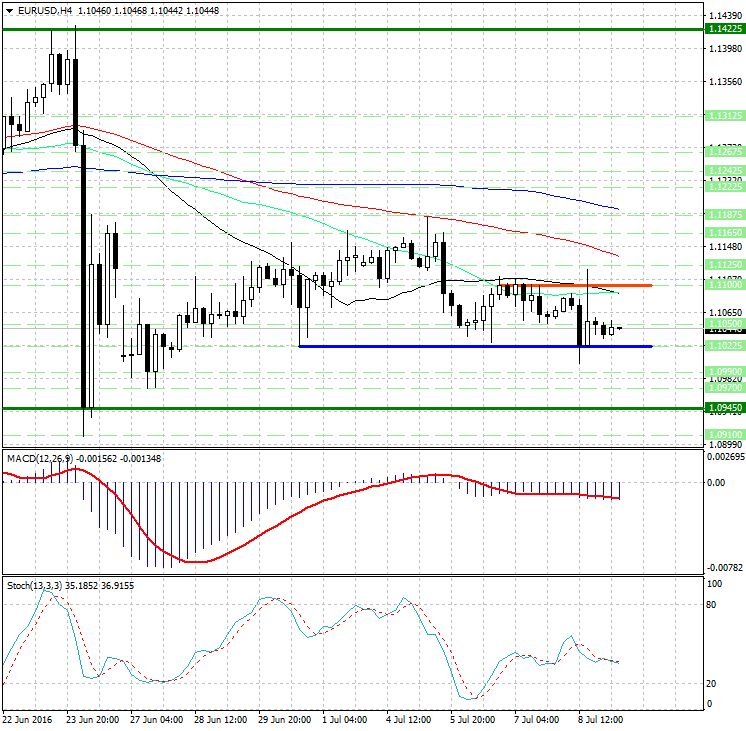Select the blue moving average line
This screenshot has height=731, width=746.
coord(333,183)
